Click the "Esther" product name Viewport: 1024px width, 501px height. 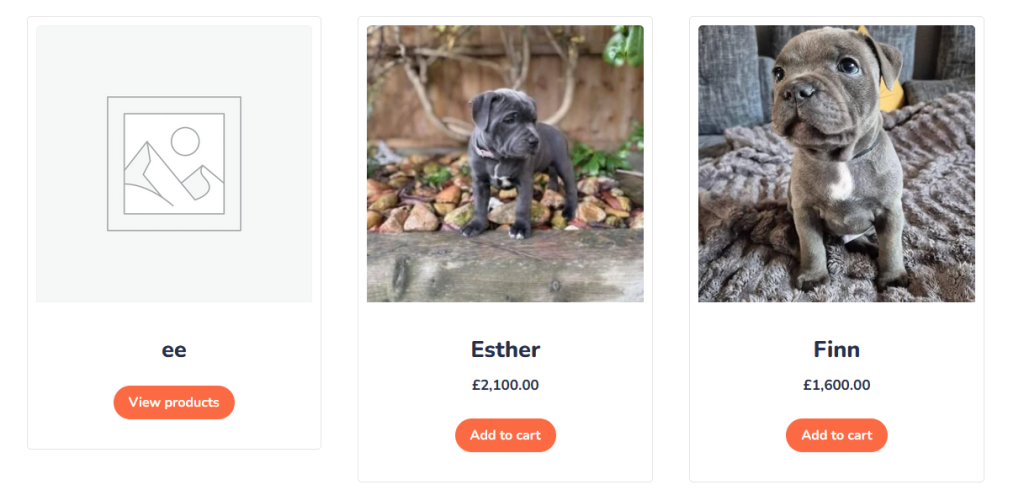pos(505,350)
